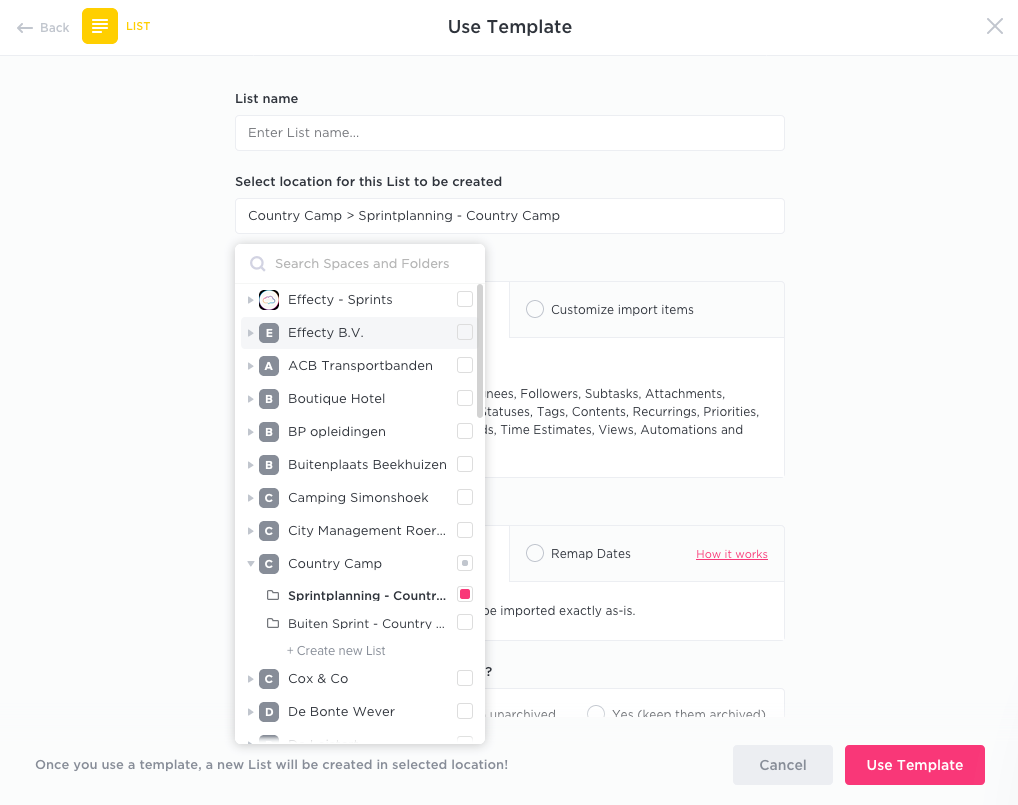Expand the Effecty B.V. space

(251, 333)
